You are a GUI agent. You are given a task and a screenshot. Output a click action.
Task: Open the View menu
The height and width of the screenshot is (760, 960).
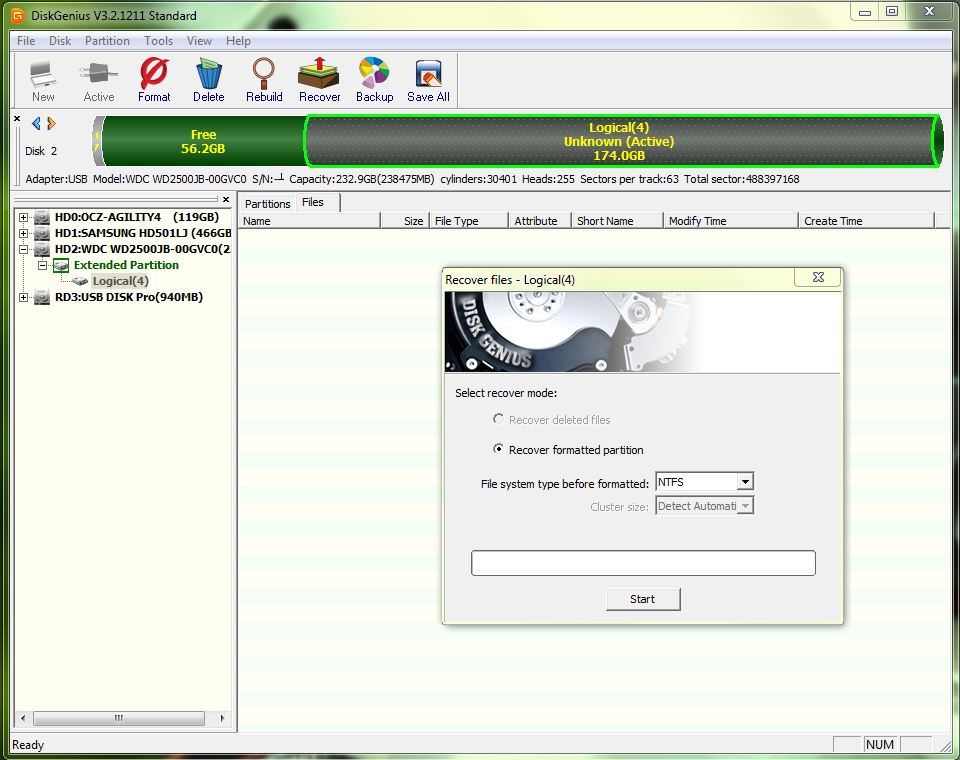point(199,41)
